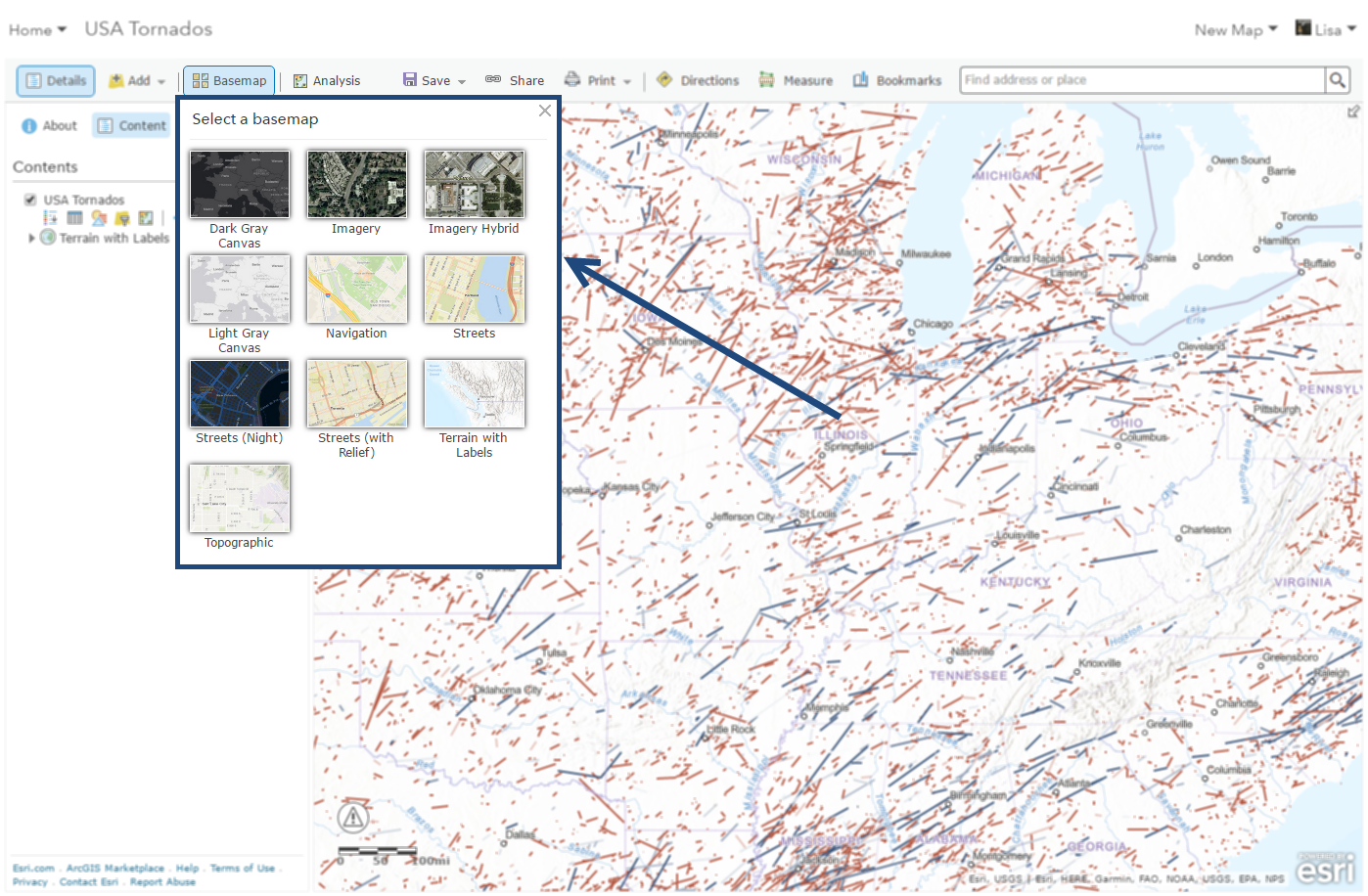The width and height of the screenshot is (1368, 896).
Task: Select the Streets (Night) basemap
Action: click(240, 393)
